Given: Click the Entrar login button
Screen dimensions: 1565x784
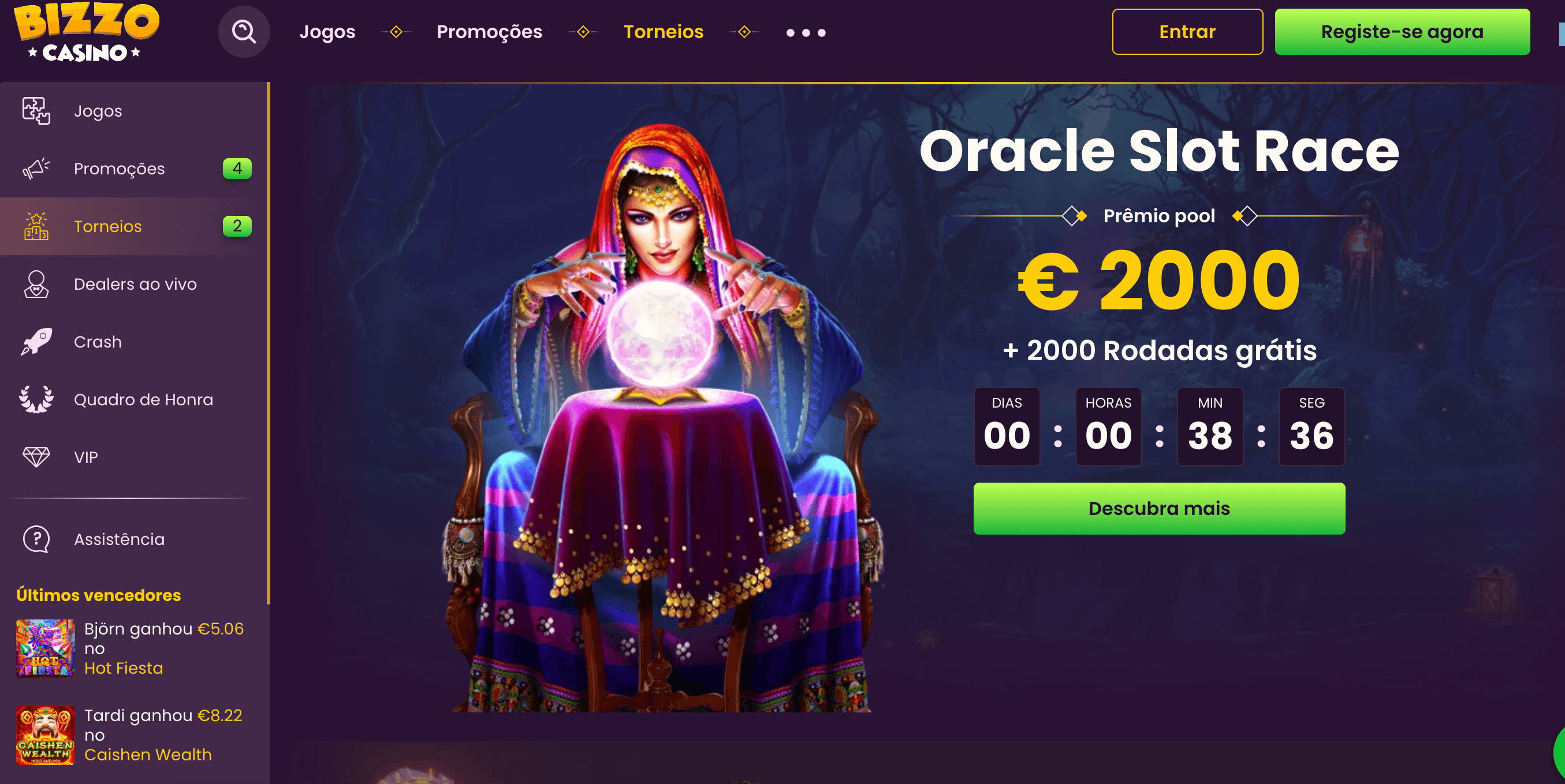Looking at the screenshot, I should pos(1187,32).
